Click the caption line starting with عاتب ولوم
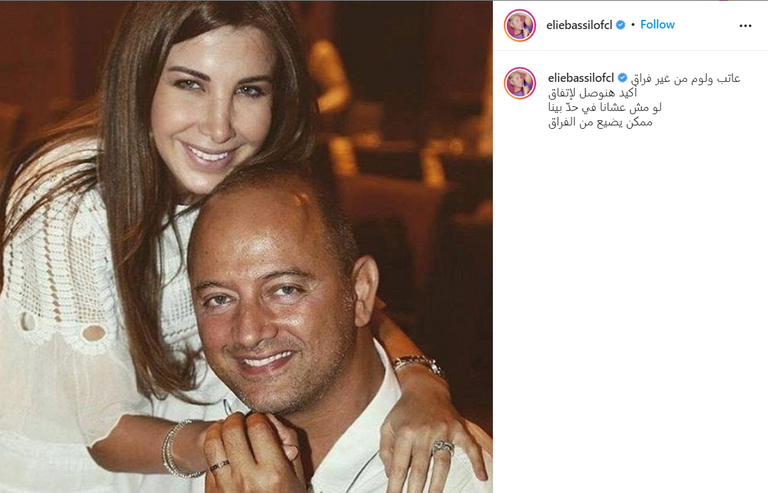The image size is (768, 493). [x=685, y=78]
